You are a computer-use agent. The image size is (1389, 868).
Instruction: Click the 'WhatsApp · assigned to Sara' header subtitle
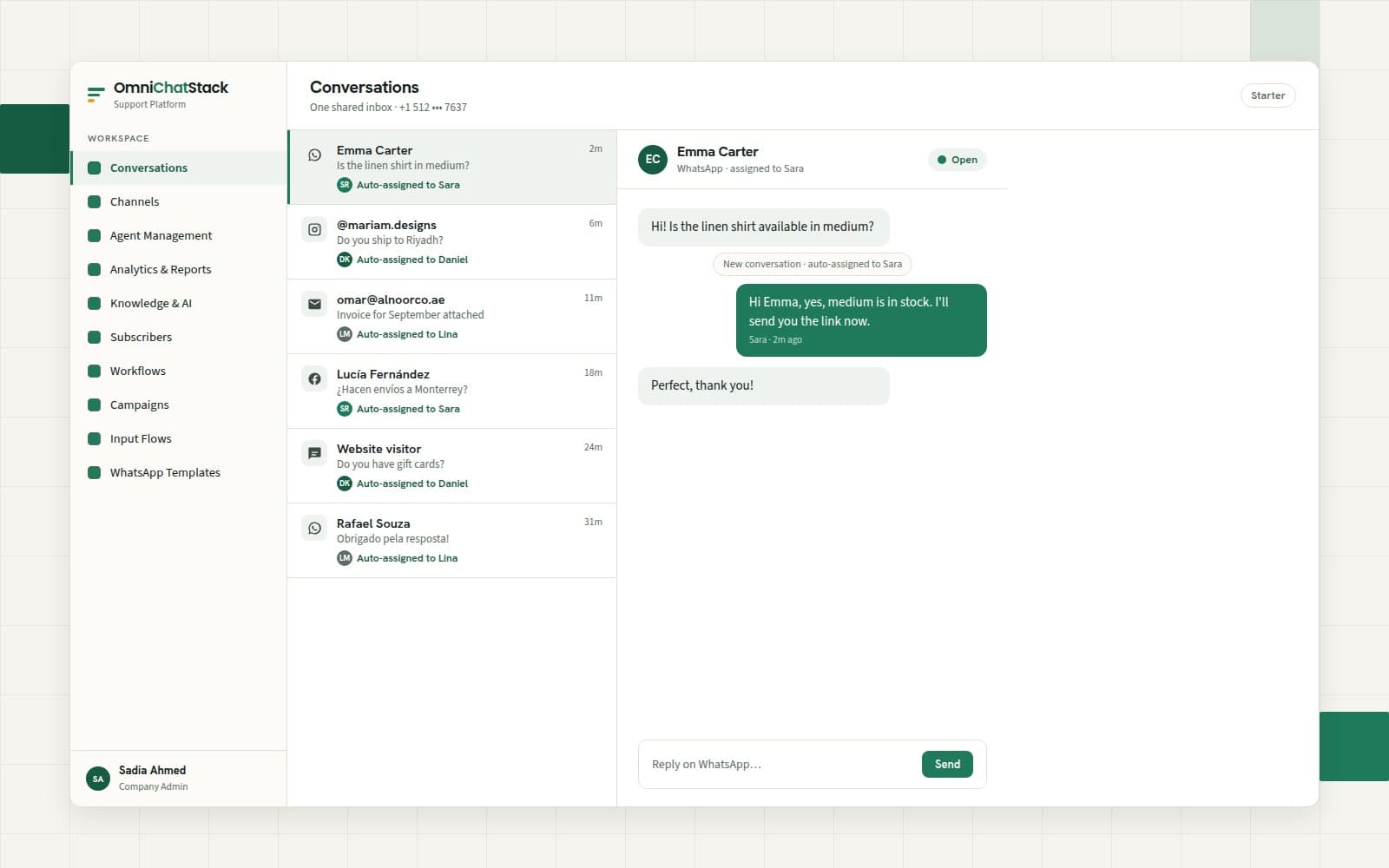tap(741, 168)
